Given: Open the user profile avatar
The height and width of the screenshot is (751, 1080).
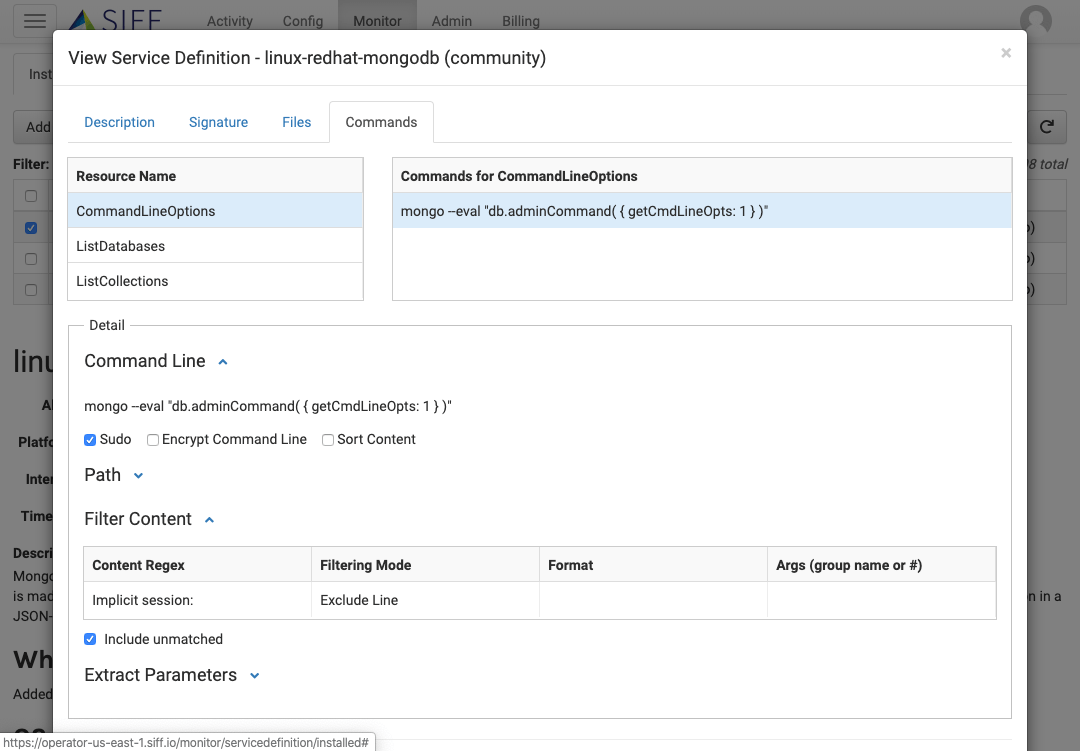Looking at the screenshot, I should (1035, 21).
